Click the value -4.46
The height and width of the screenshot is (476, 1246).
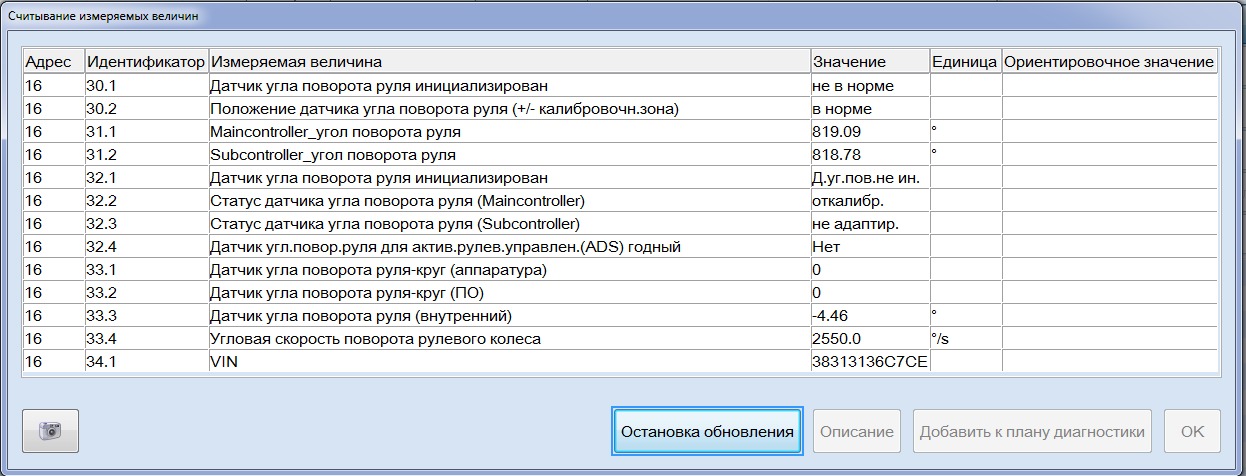pyautogui.click(x=870, y=316)
